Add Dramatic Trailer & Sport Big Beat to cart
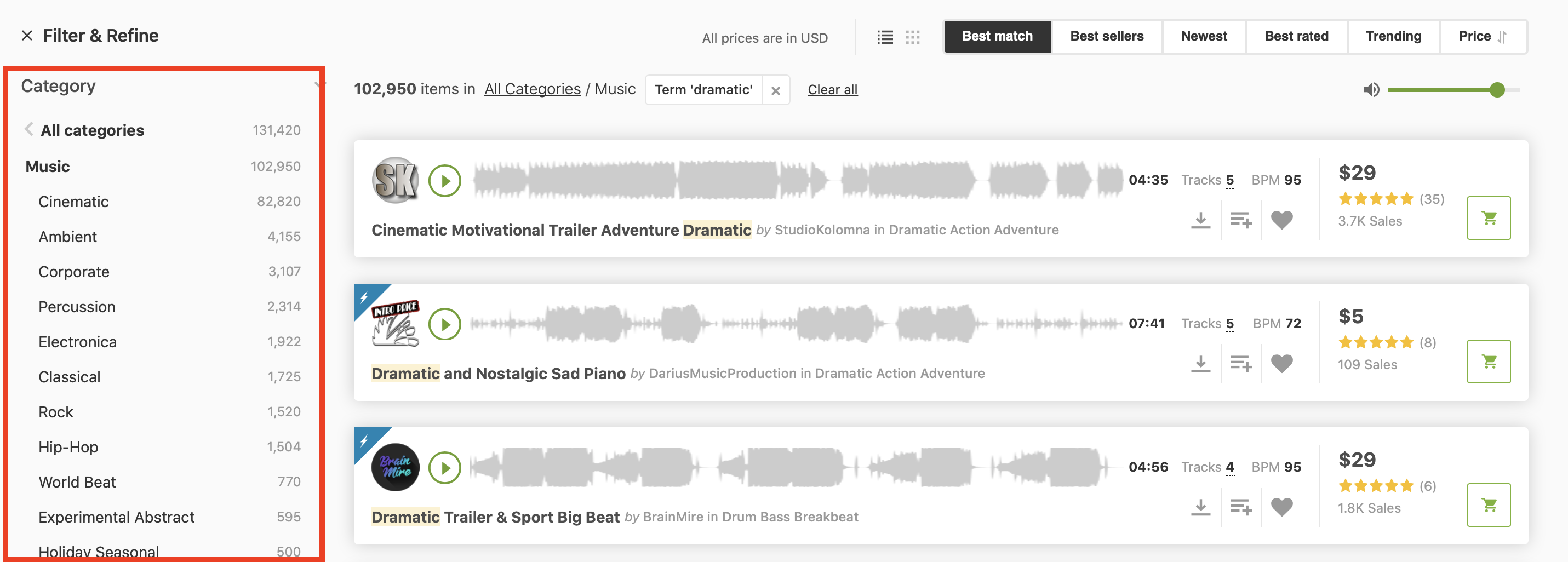Viewport: 1568px width, 562px height. [1488, 506]
